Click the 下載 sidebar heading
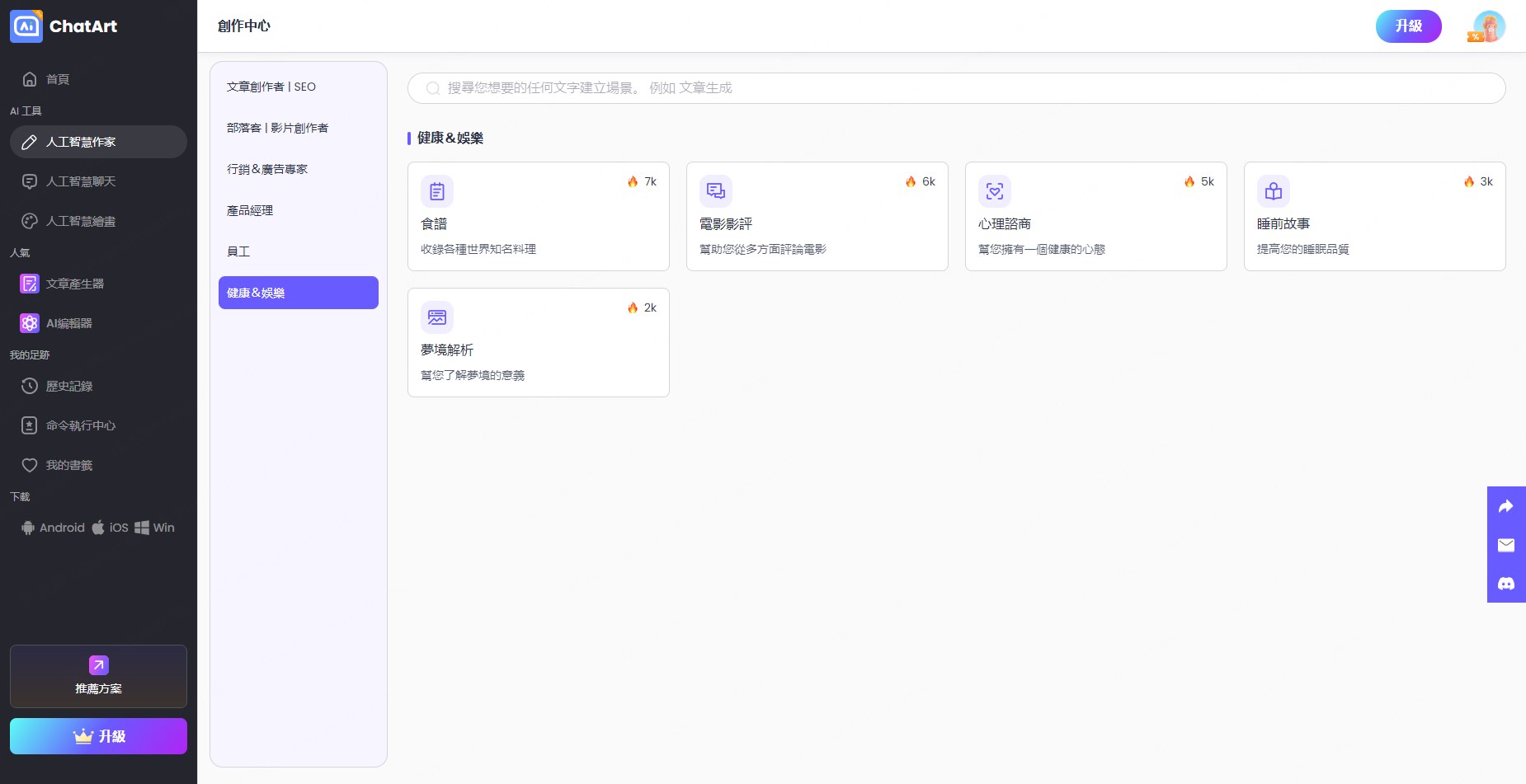The height and width of the screenshot is (784, 1526). pos(20,496)
